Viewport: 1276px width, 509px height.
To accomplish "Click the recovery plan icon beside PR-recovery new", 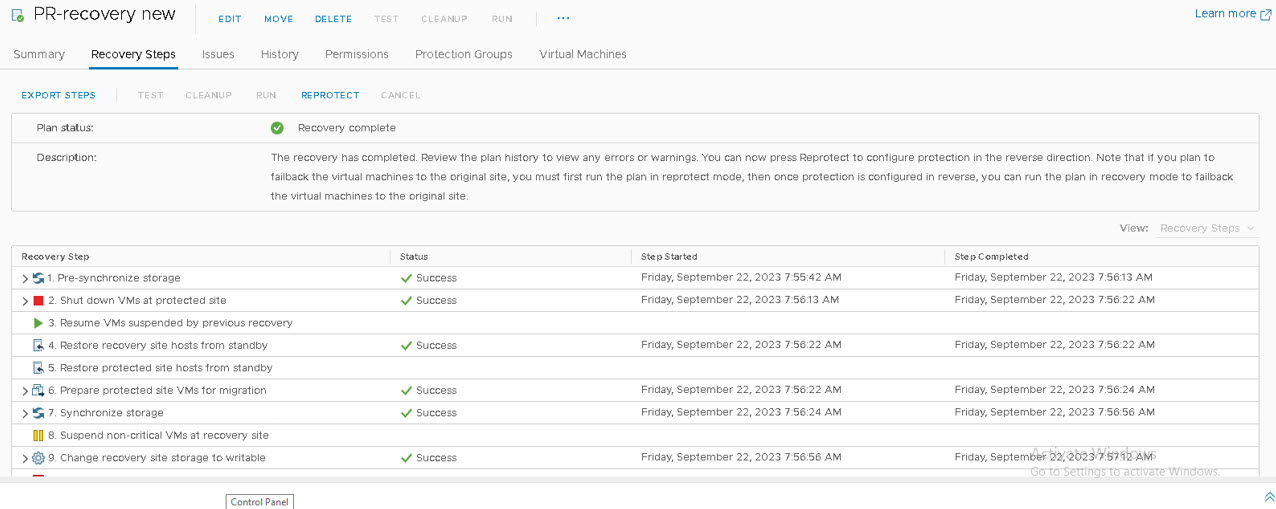I will (18, 16).
